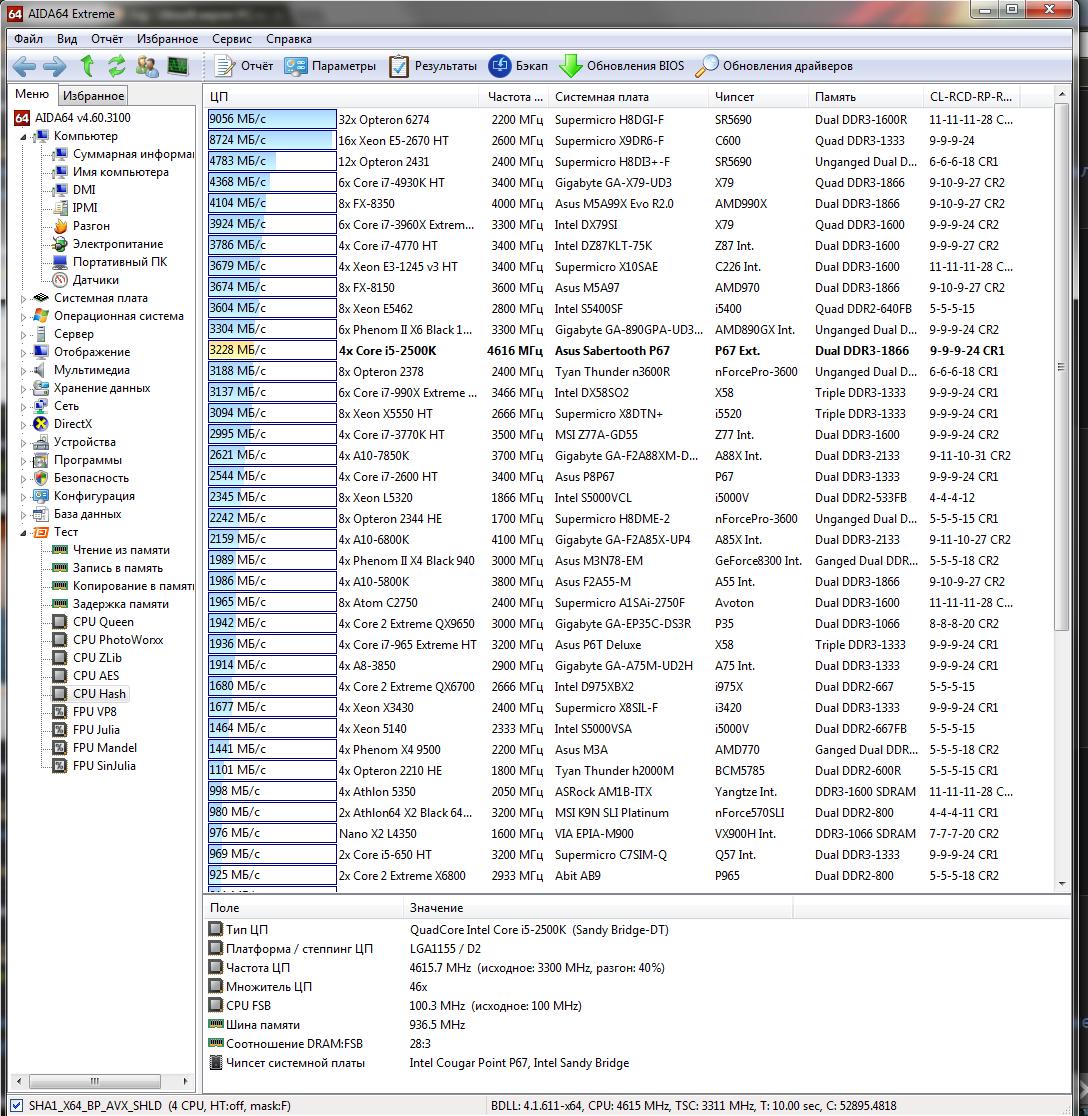This screenshot has width=1088, height=1116.
Task: Open Результаты from the toolbar
Action: [433, 66]
